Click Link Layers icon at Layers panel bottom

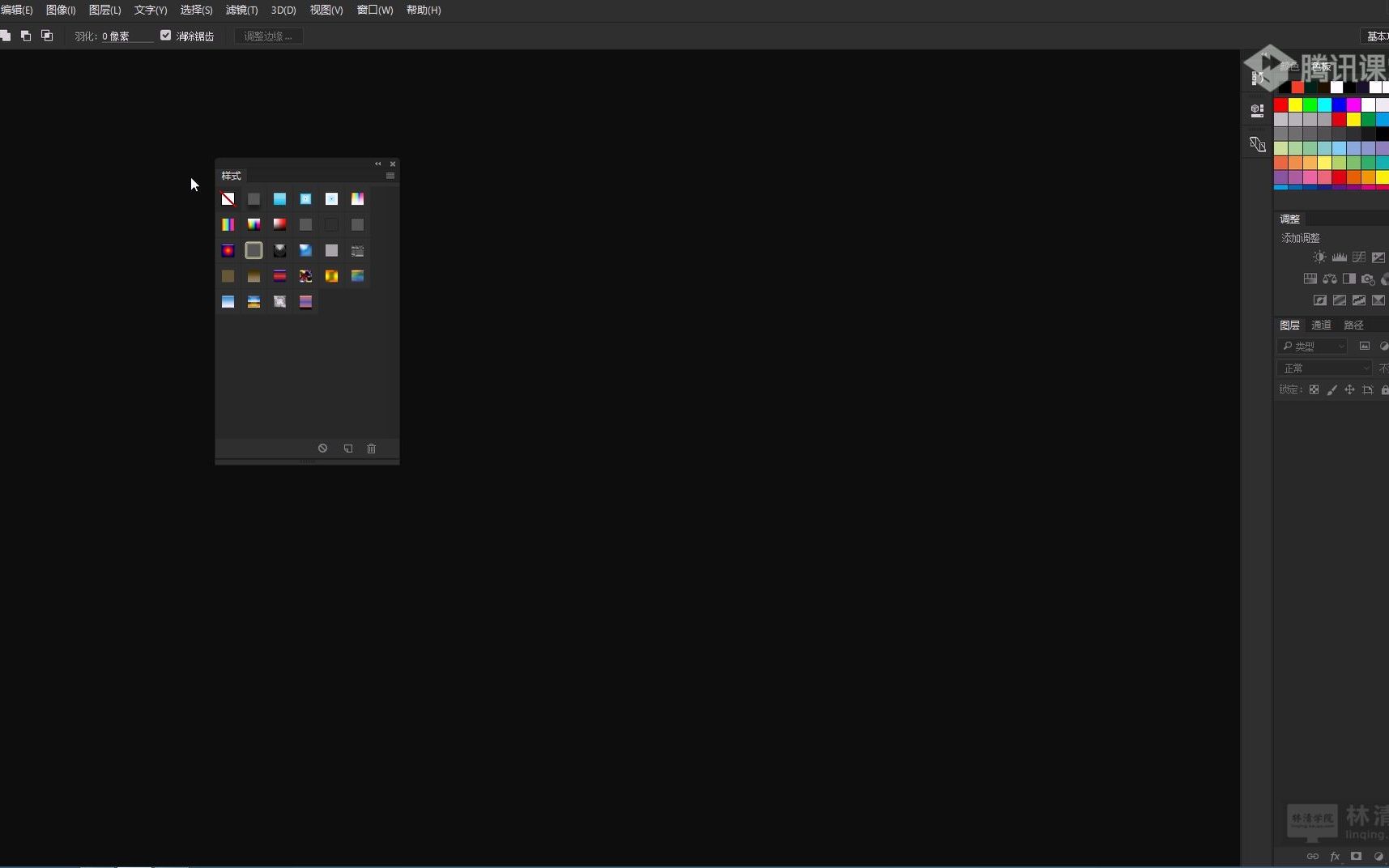[1313, 856]
